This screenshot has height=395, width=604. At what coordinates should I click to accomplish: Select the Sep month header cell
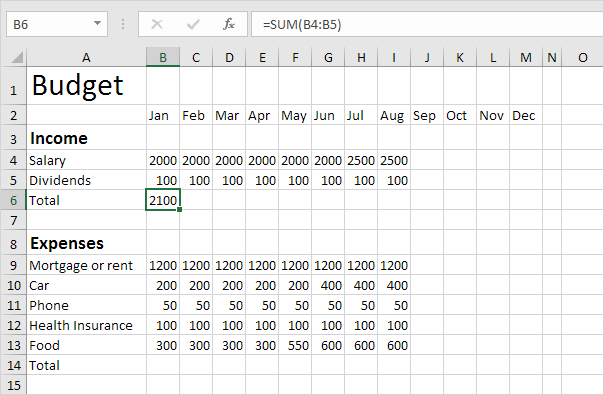click(x=427, y=115)
